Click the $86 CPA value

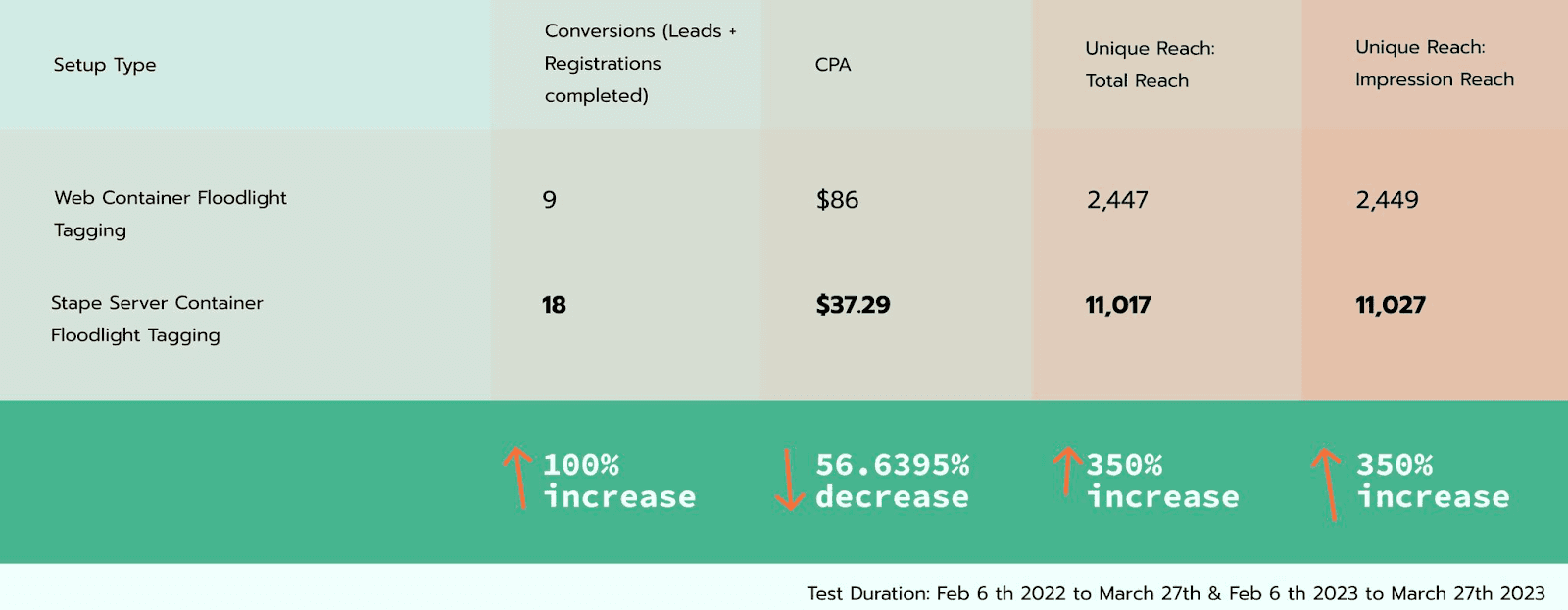click(x=837, y=200)
